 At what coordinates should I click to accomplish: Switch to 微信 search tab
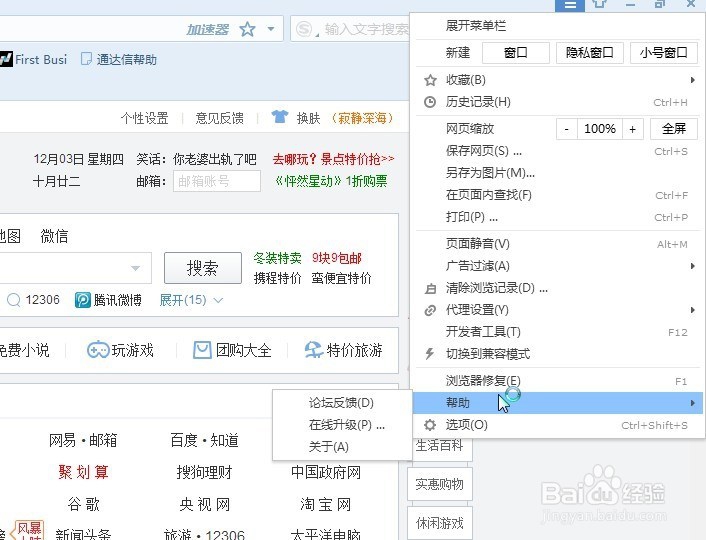(x=54, y=236)
